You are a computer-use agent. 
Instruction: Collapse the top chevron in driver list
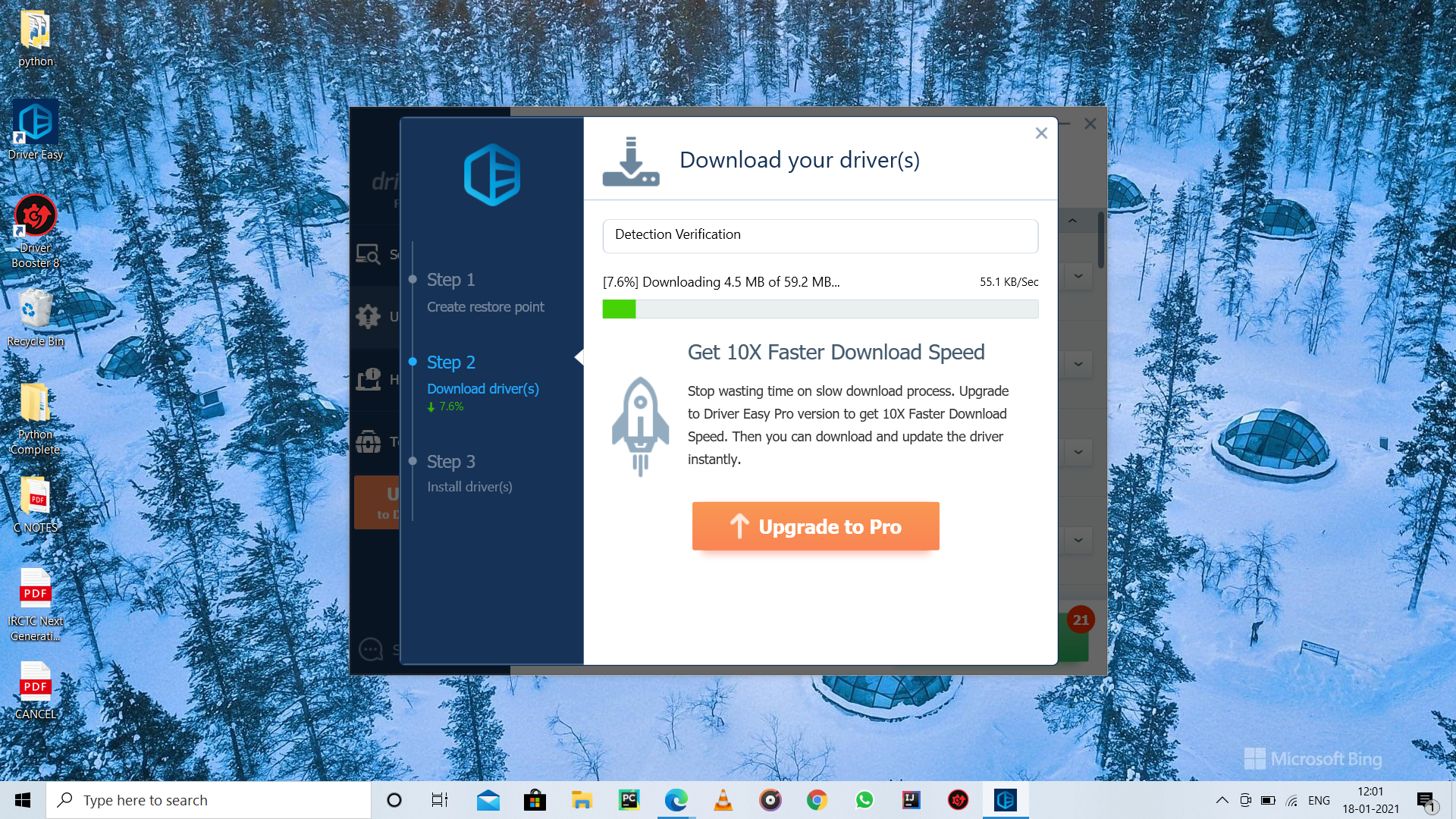click(x=1072, y=221)
